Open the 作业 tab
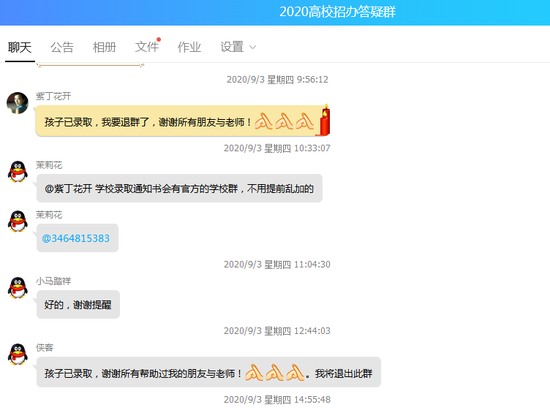The image size is (550, 410). [189, 47]
